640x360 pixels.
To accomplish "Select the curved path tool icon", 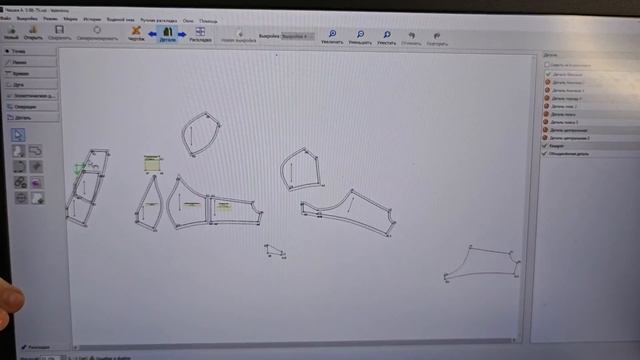I will [36, 151].
